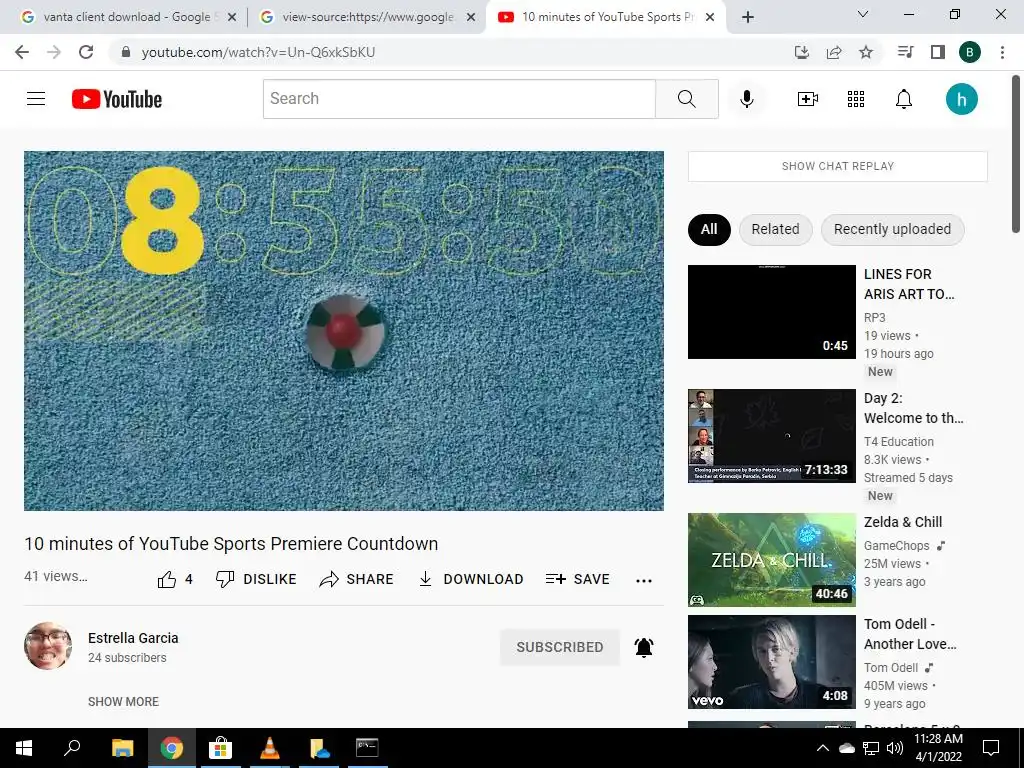Viewport: 1024px width, 768px height.
Task: Start voice search with microphone icon
Action: 746,99
